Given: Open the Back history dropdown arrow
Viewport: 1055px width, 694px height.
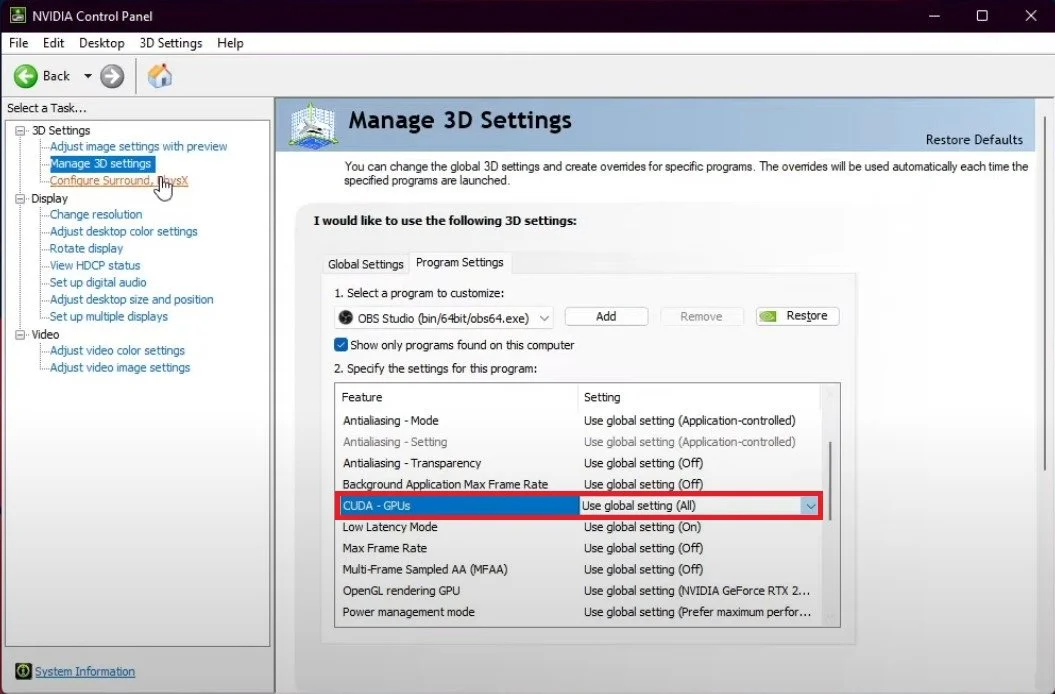Looking at the screenshot, I should coord(87,76).
